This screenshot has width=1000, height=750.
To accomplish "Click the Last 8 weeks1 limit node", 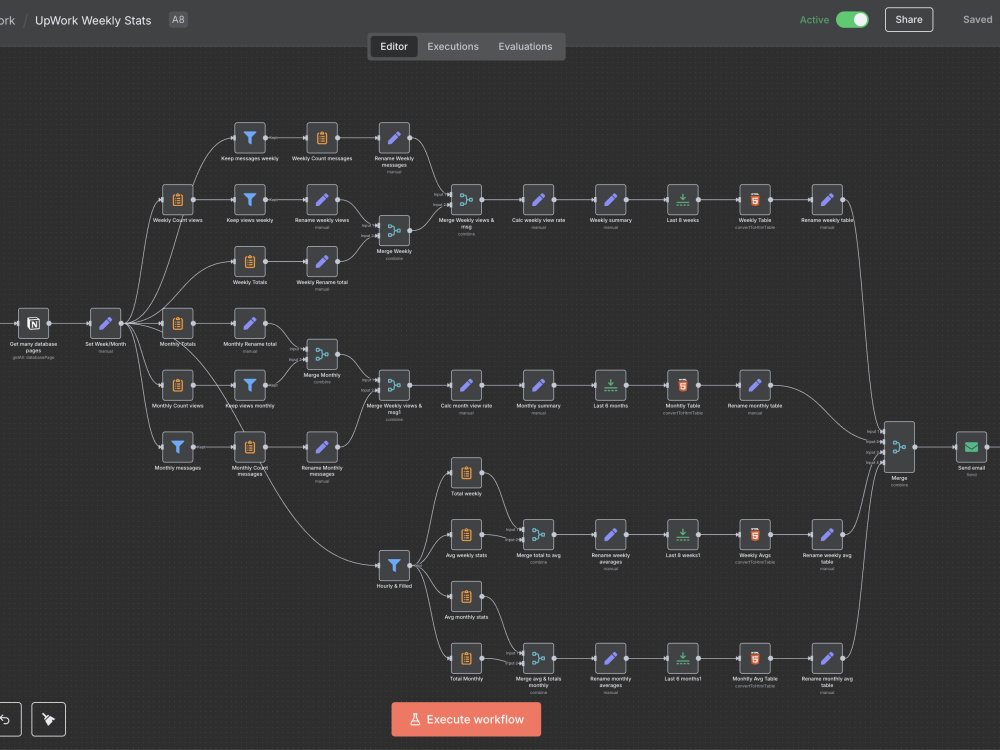I will pos(682,534).
